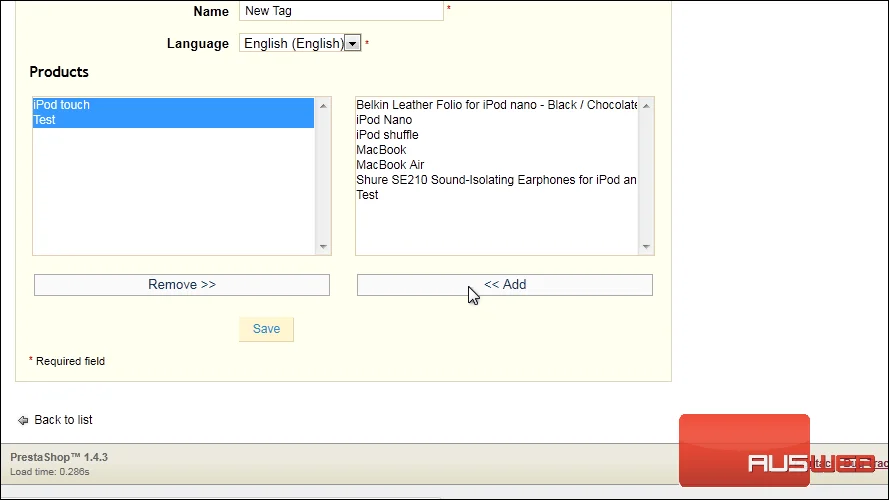Go Back to list link
This screenshot has width=889, height=500.
click(x=63, y=420)
